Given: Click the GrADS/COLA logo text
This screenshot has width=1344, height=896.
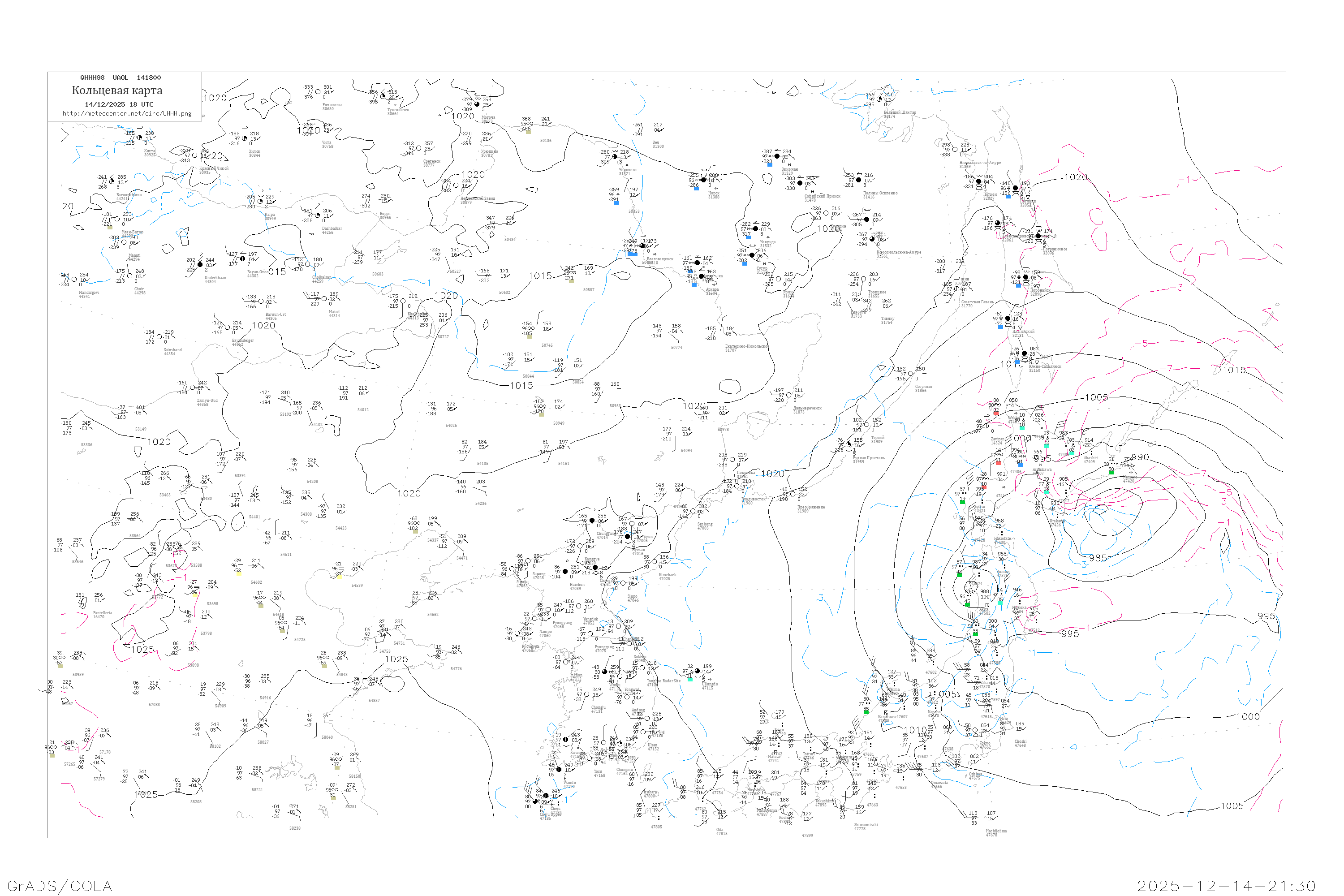Looking at the screenshot, I should pos(60,886).
